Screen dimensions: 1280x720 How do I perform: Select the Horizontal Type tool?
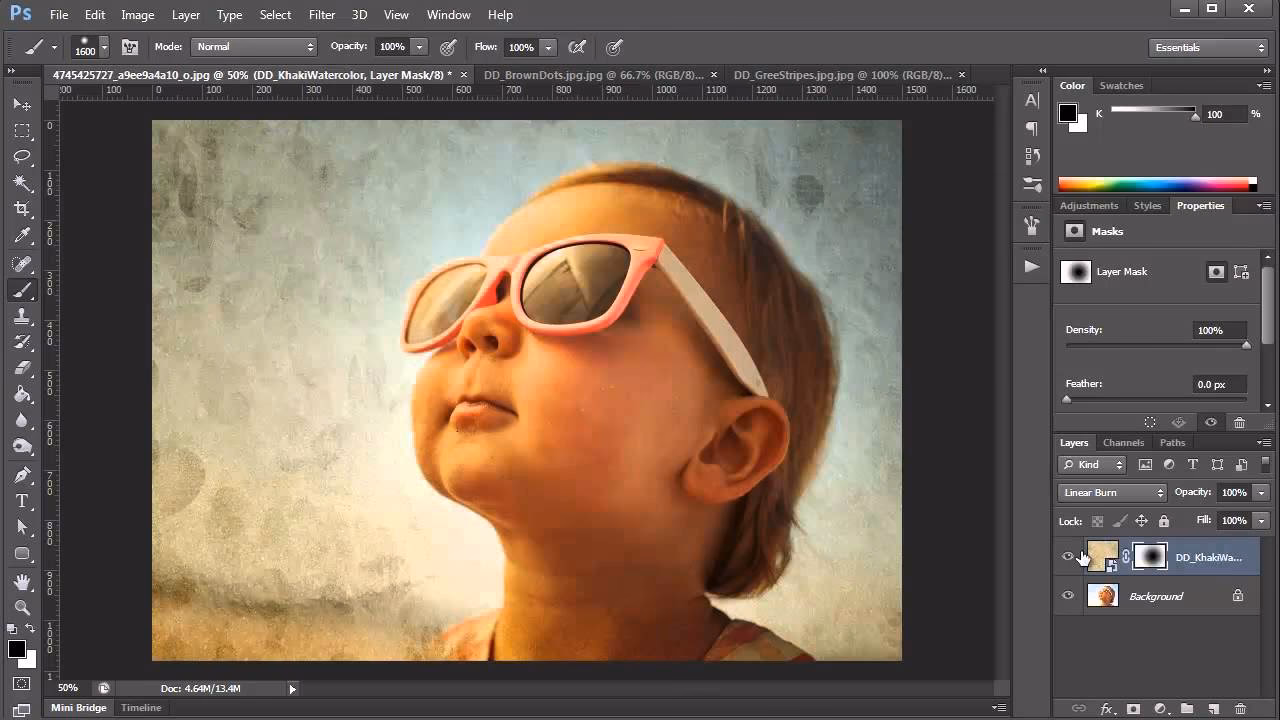(23, 499)
